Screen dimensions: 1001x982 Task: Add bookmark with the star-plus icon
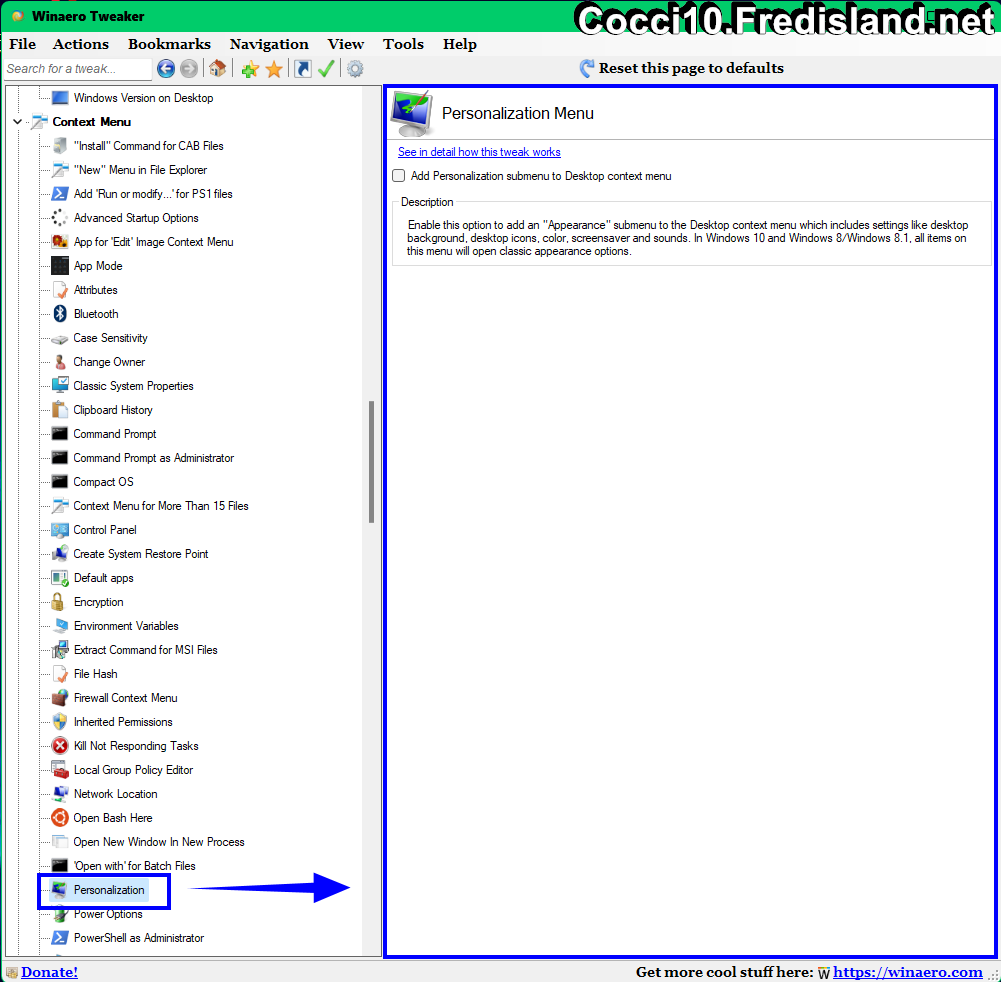250,69
